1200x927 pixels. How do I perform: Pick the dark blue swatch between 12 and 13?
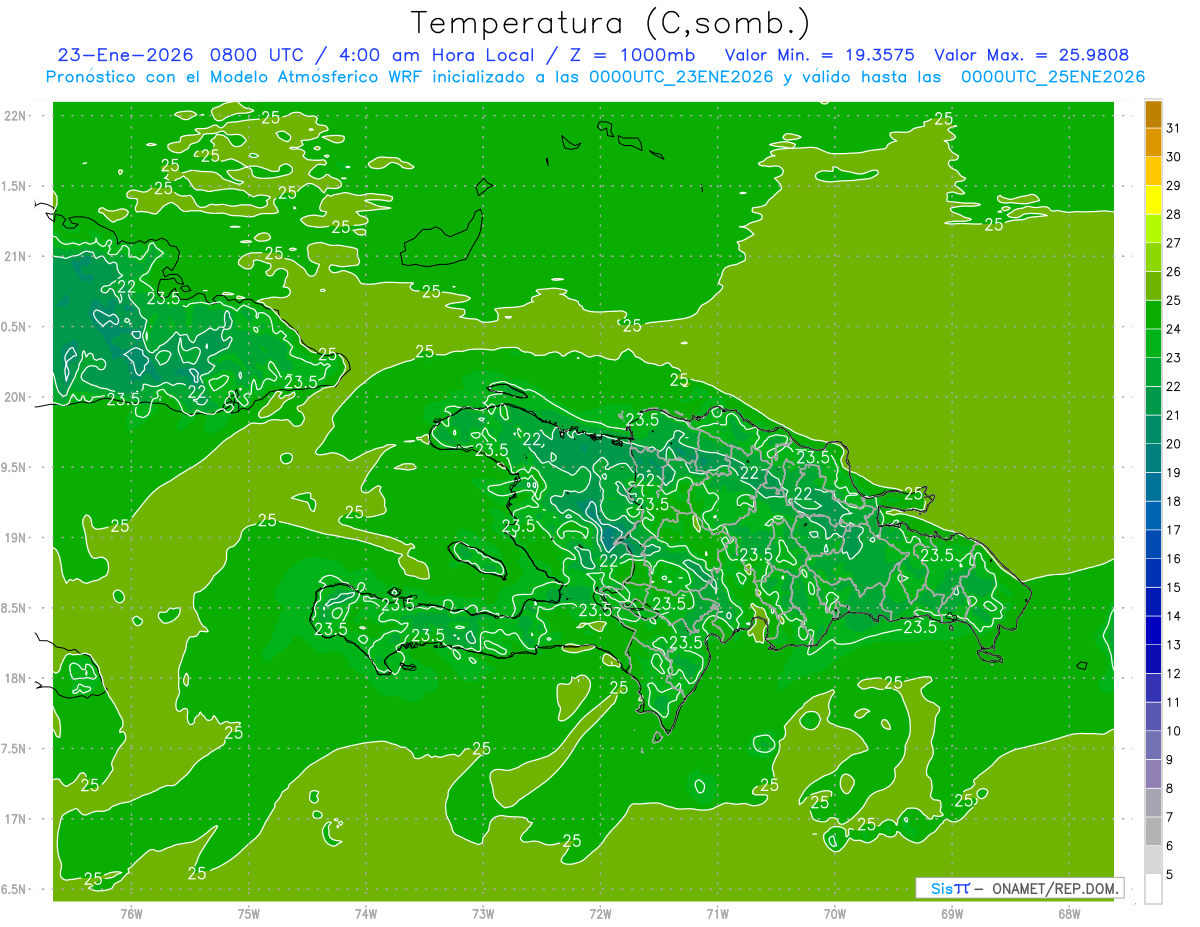coord(1153,659)
